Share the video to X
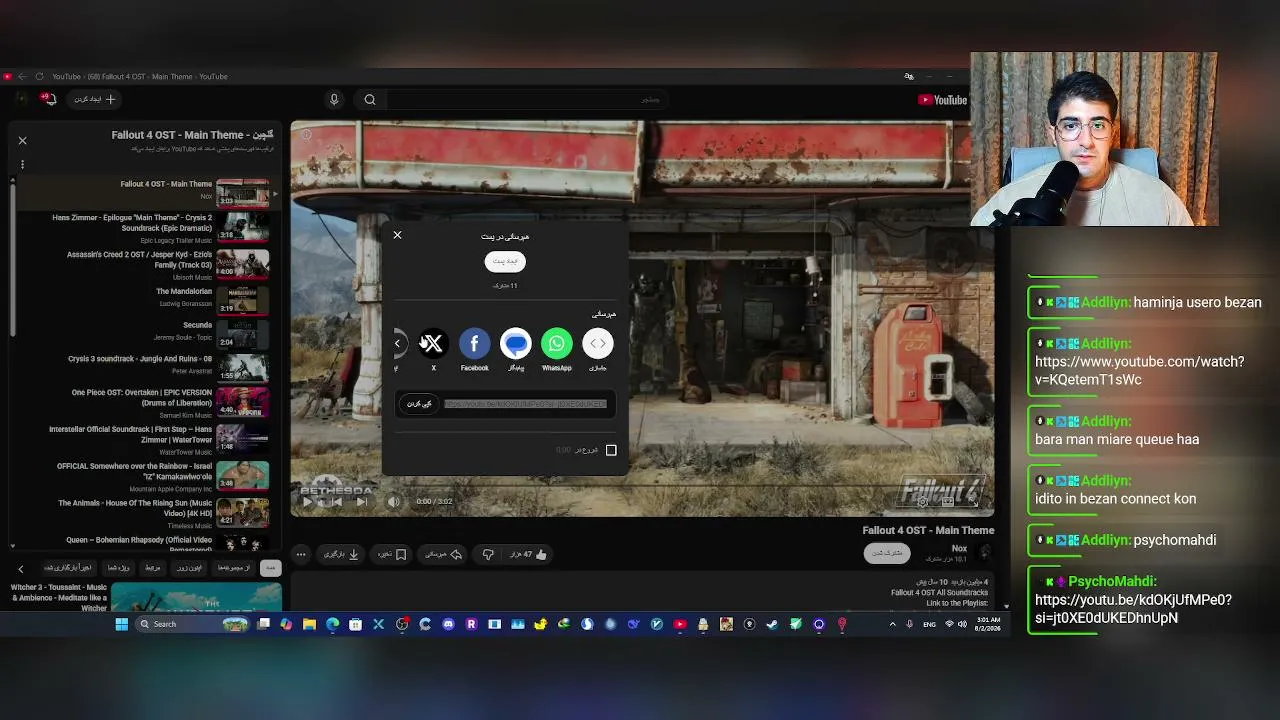Screen dimensions: 1280x720 tap(433, 344)
